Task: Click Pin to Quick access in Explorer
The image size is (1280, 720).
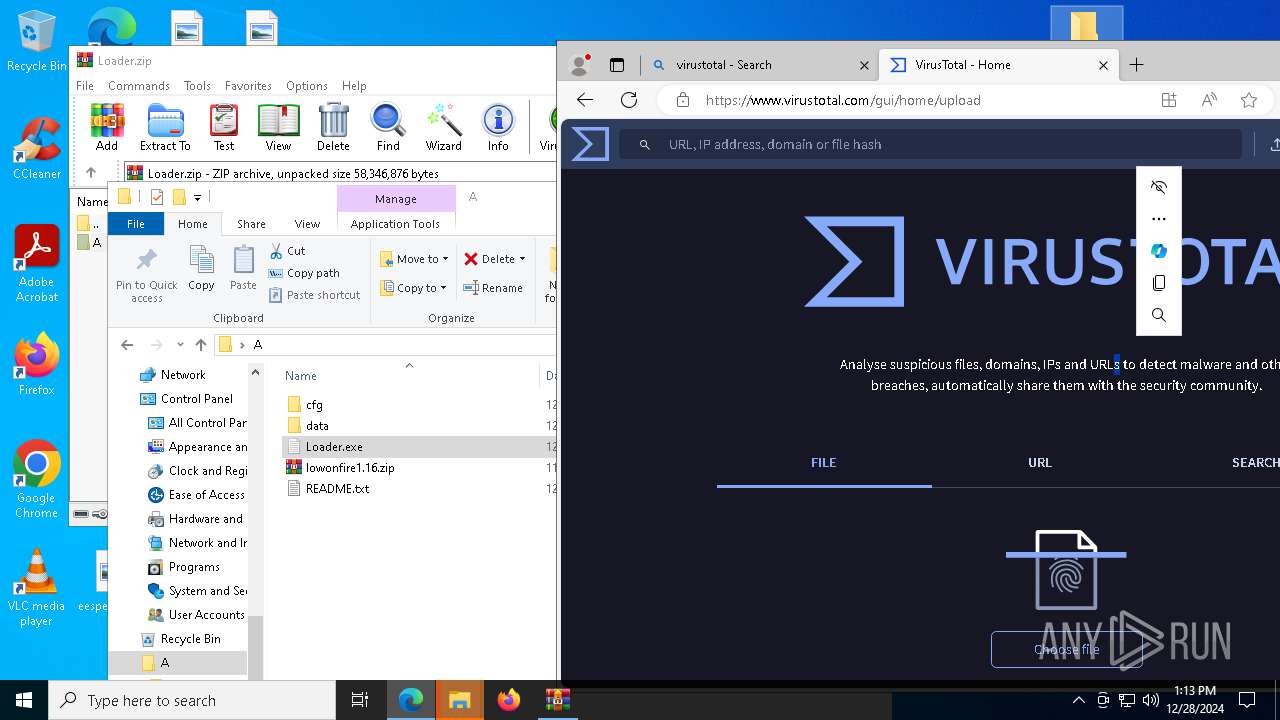Action: [x=146, y=275]
